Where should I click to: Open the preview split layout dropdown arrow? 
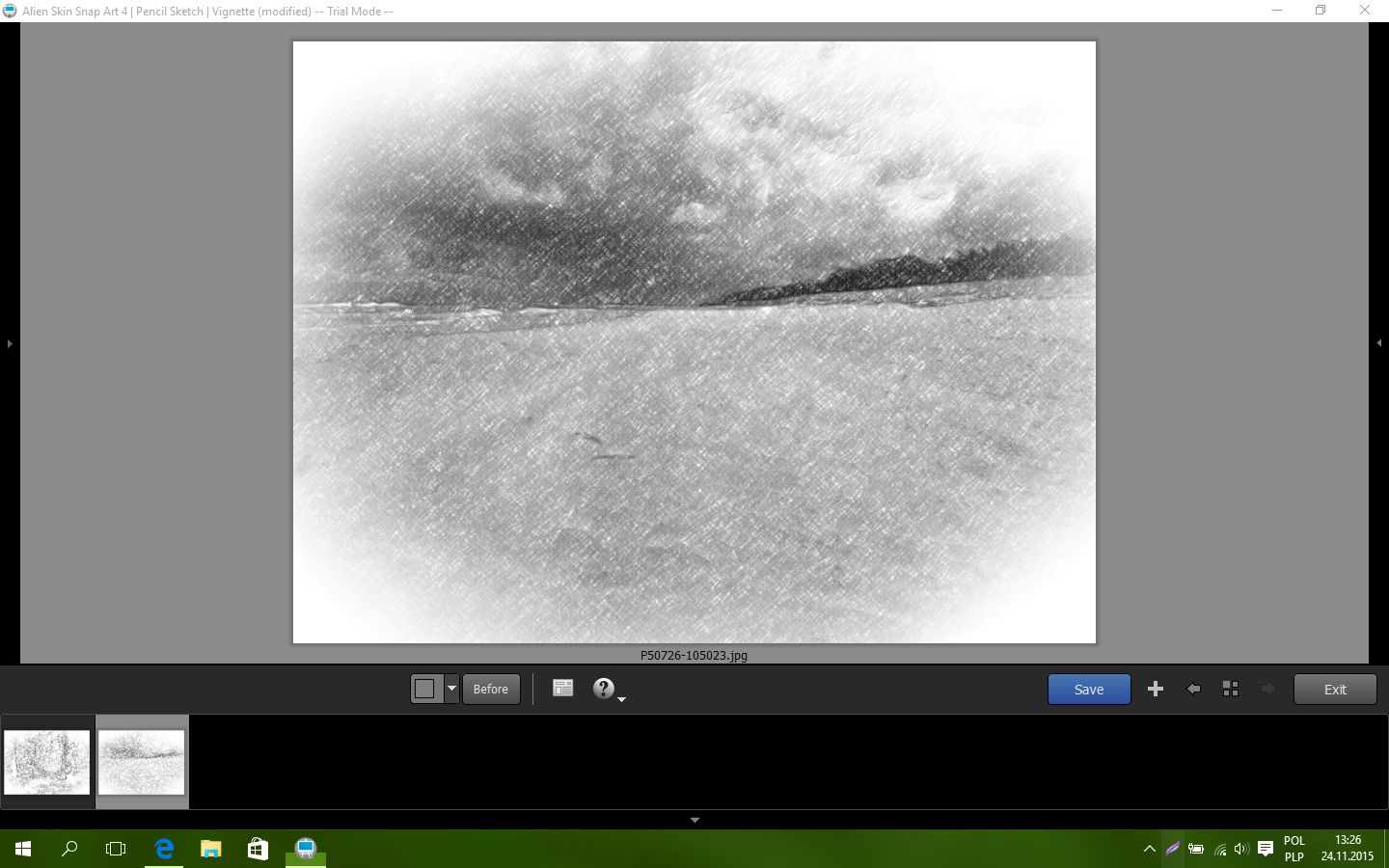tap(451, 689)
